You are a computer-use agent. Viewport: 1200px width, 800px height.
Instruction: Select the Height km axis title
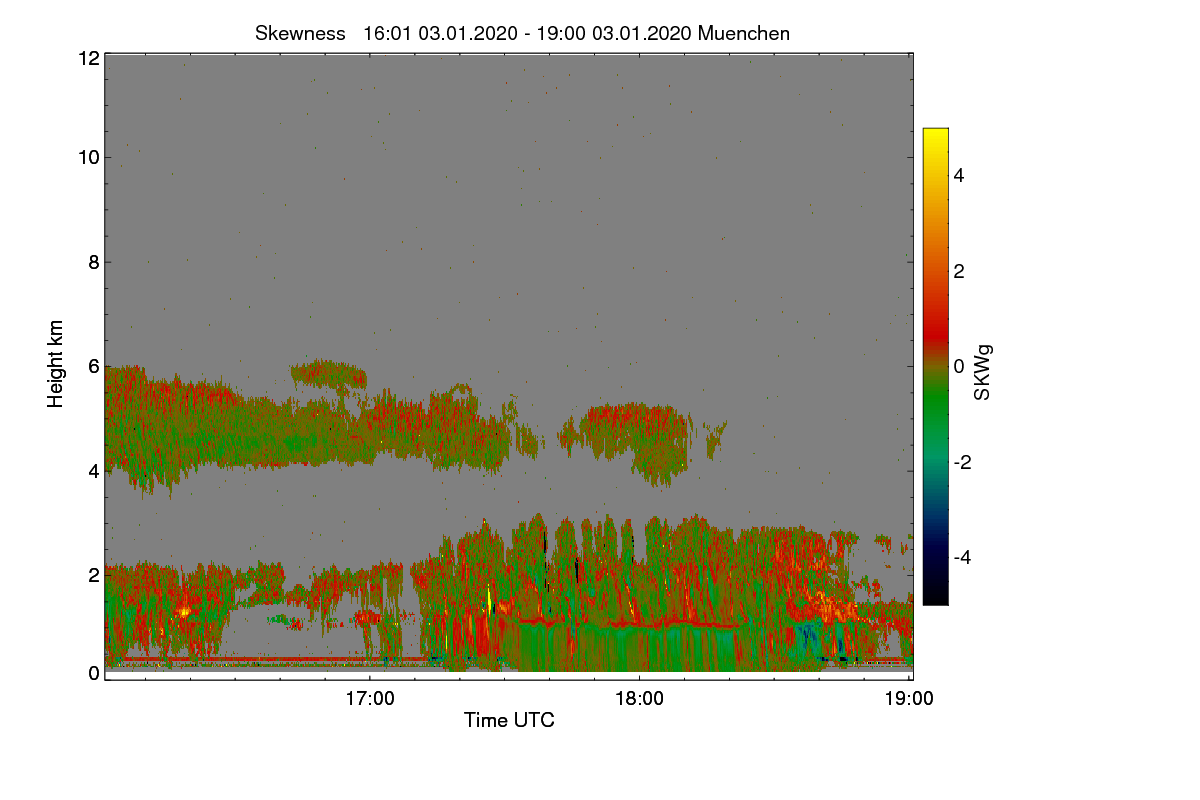tap(56, 364)
